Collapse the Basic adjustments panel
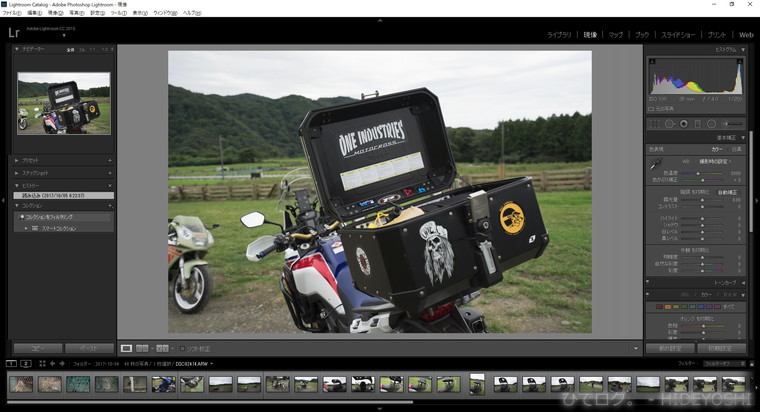The height and width of the screenshot is (412, 760). [x=744, y=138]
